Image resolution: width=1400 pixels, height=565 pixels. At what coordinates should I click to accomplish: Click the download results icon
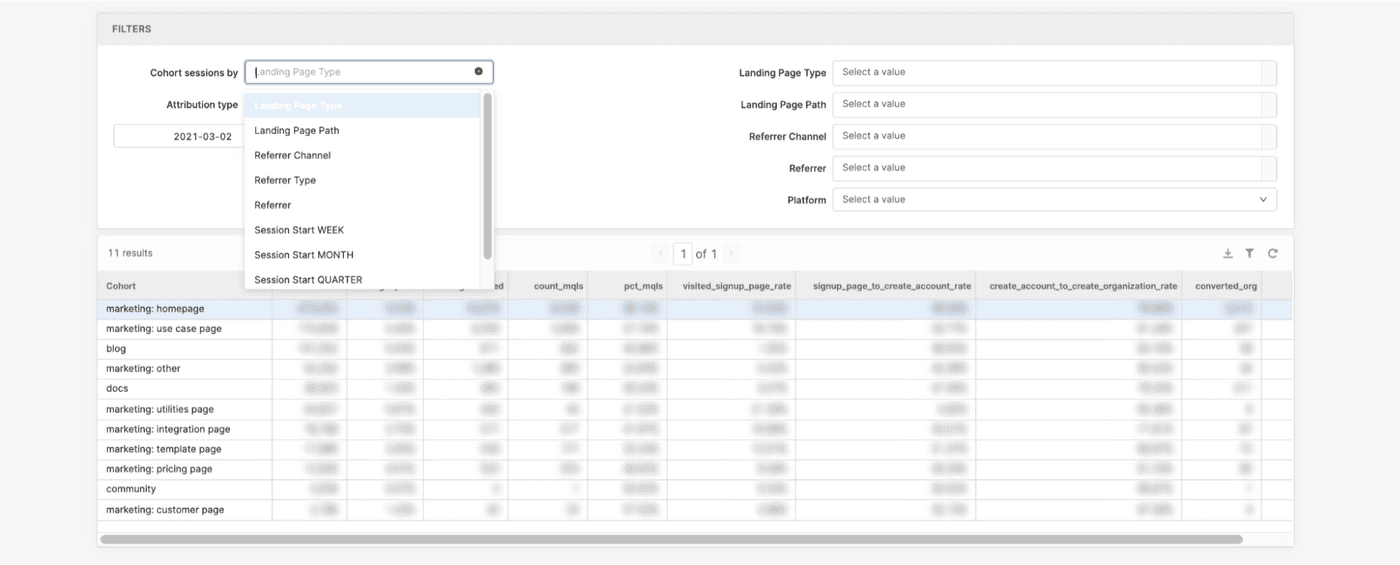click(1228, 254)
